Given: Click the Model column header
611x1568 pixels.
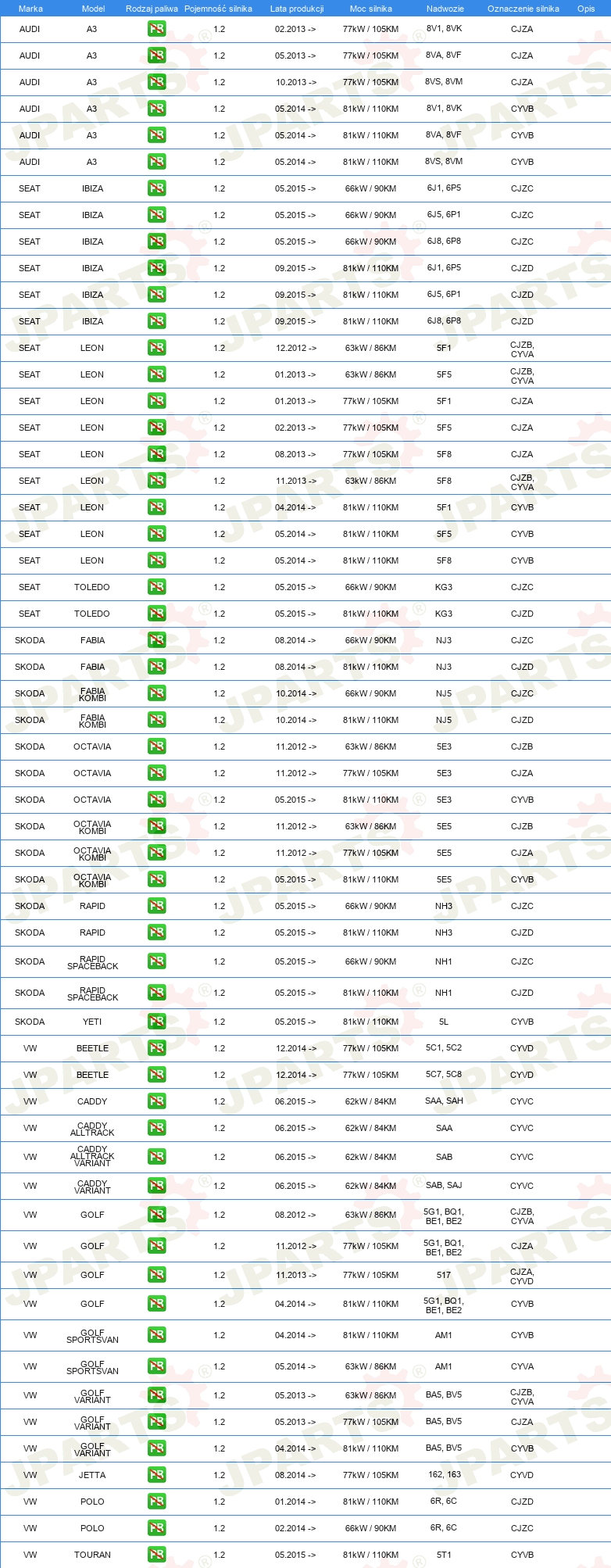Looking at the screenshot, I should coord(93,9).
